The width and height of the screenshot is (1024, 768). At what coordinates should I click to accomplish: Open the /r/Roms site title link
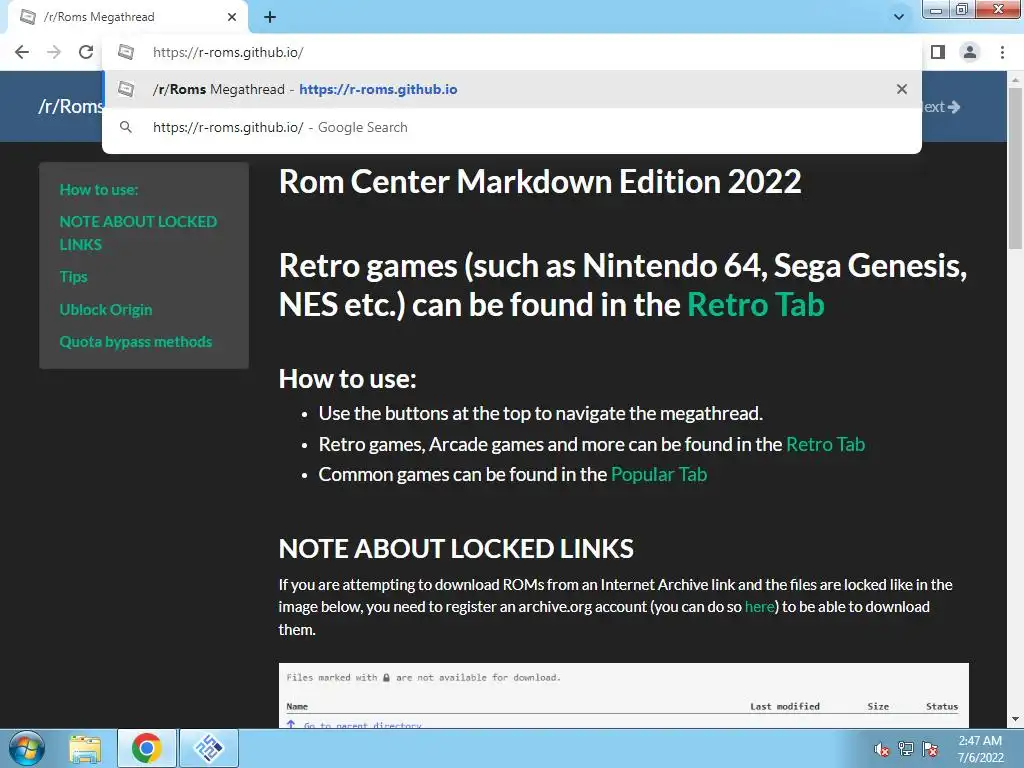click(71, 106)
